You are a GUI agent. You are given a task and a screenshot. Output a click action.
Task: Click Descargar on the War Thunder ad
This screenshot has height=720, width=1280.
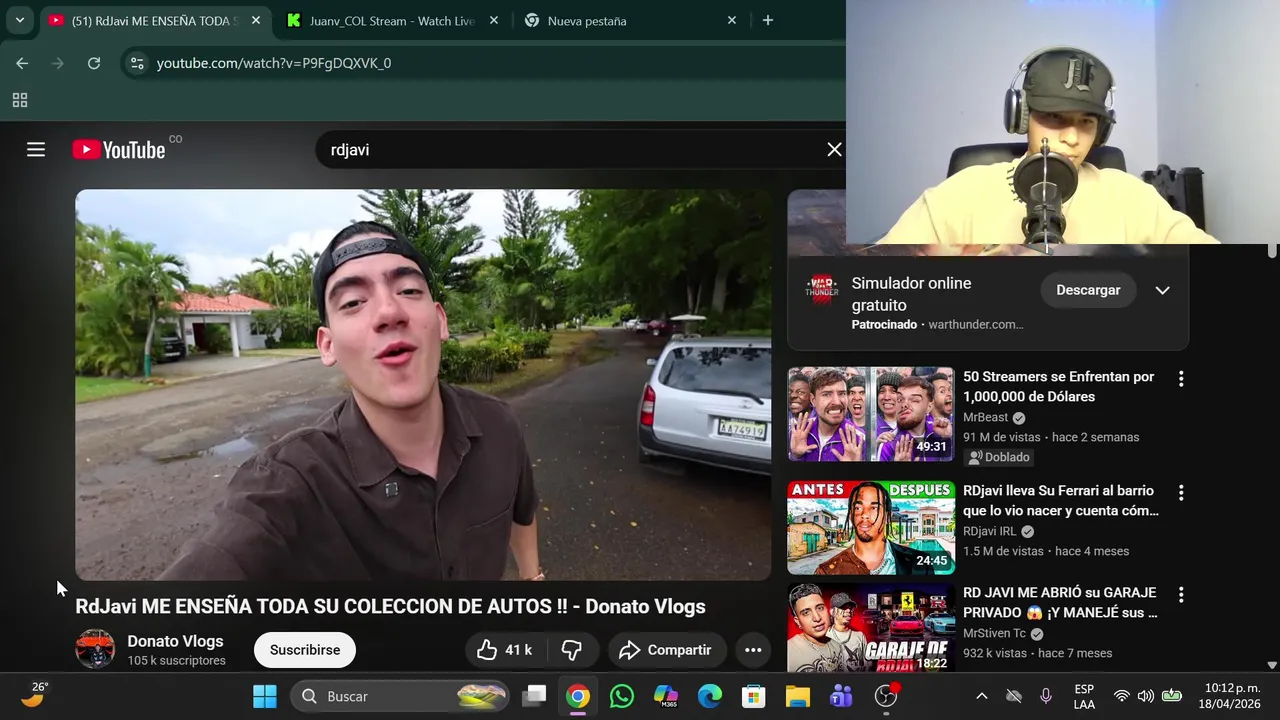pyautogui.click(x=1088, y=290)
